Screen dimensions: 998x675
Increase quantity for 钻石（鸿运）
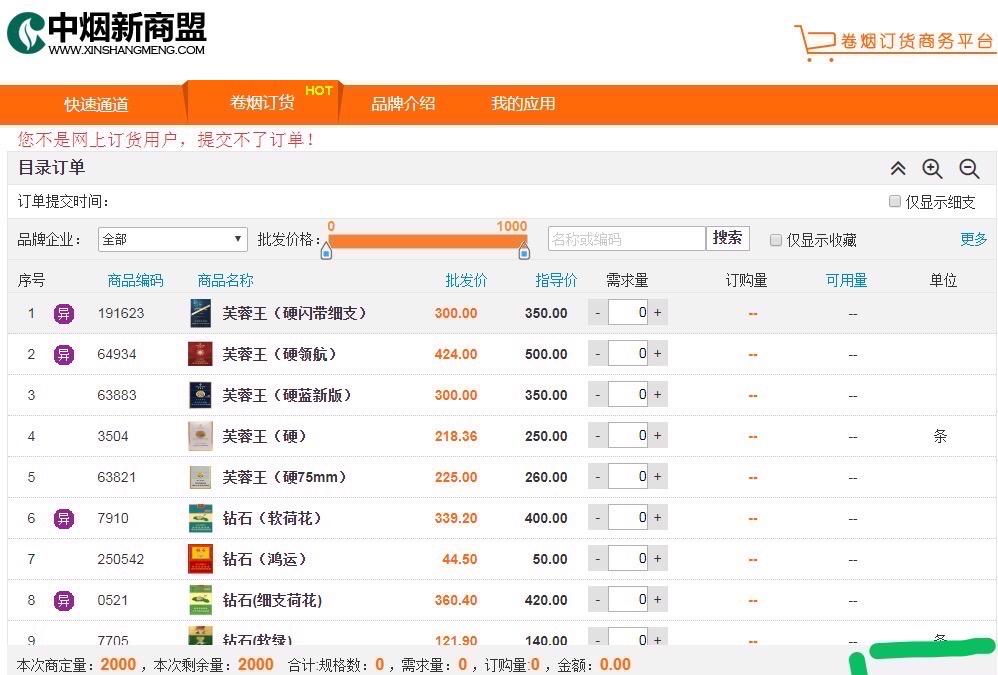pyautogui.click(x=657, y=558)
